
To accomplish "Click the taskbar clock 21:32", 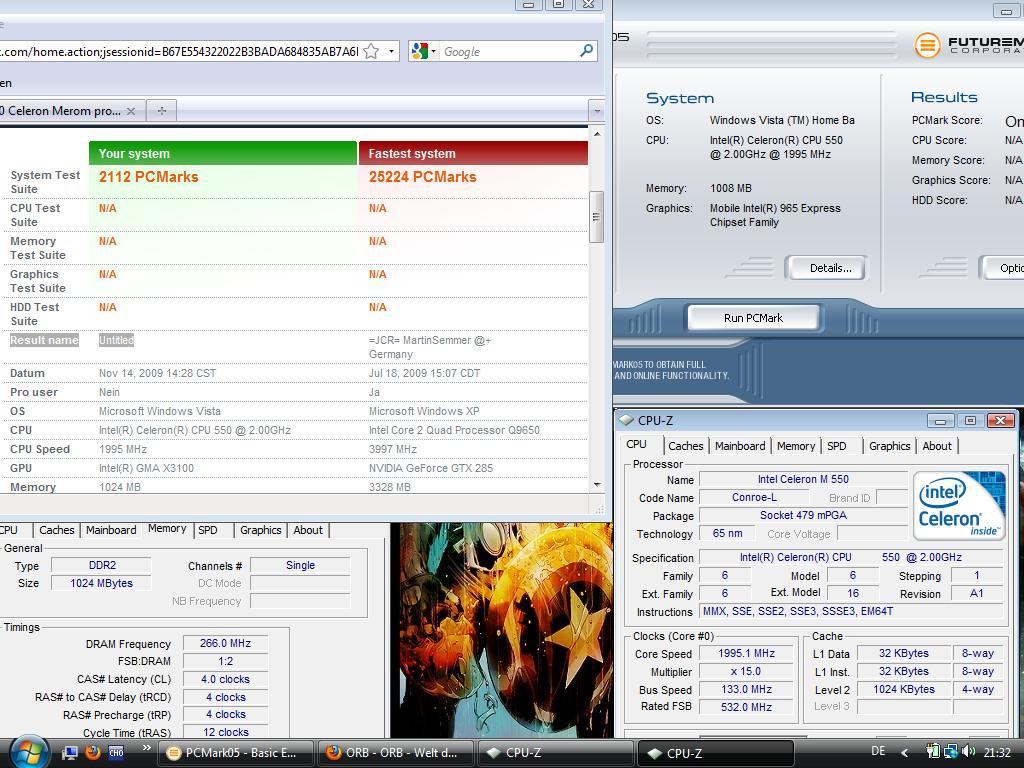I will 997,753.
